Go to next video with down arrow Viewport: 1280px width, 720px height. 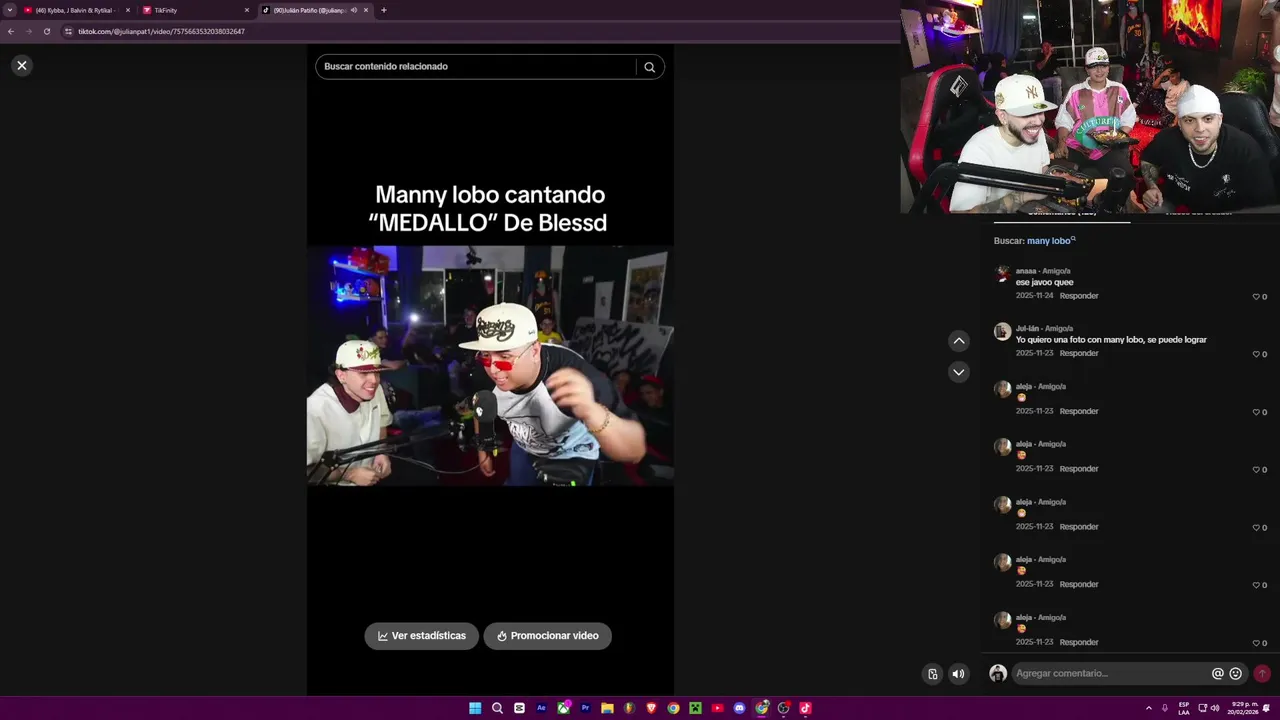(x=958, y=372)
